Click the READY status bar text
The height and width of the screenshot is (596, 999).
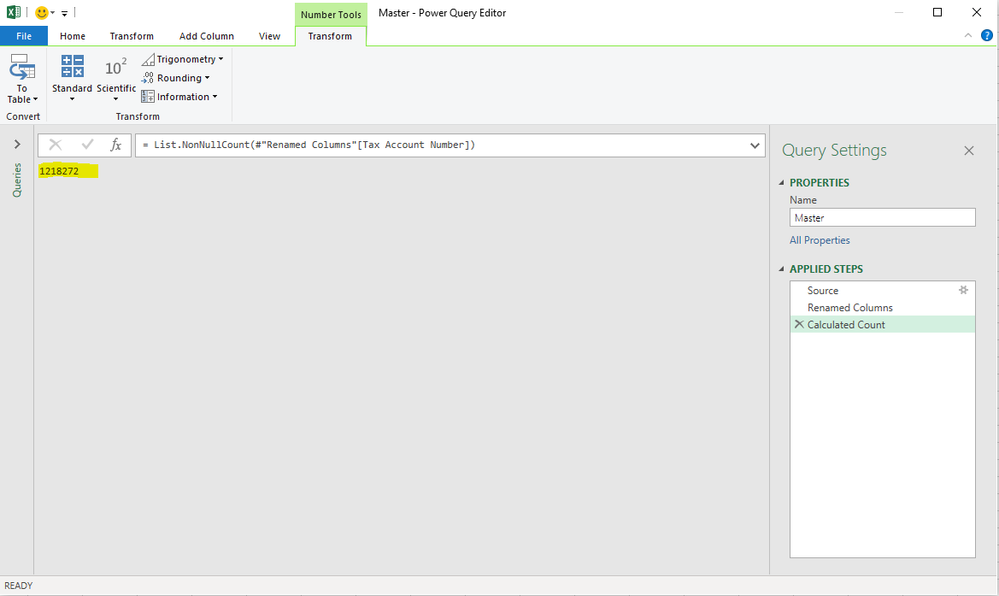click(x=18, y=585)
